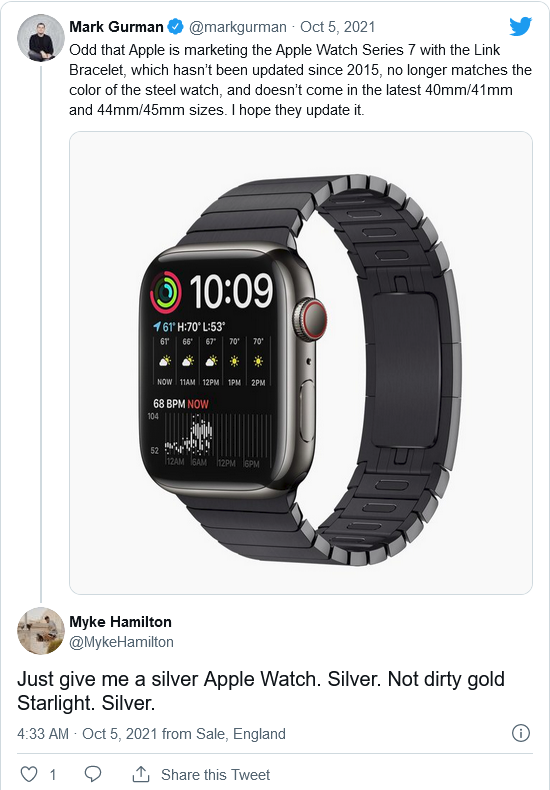Click Mark Gurman's verified badge

pyautogui.click(x=175, y=27)
